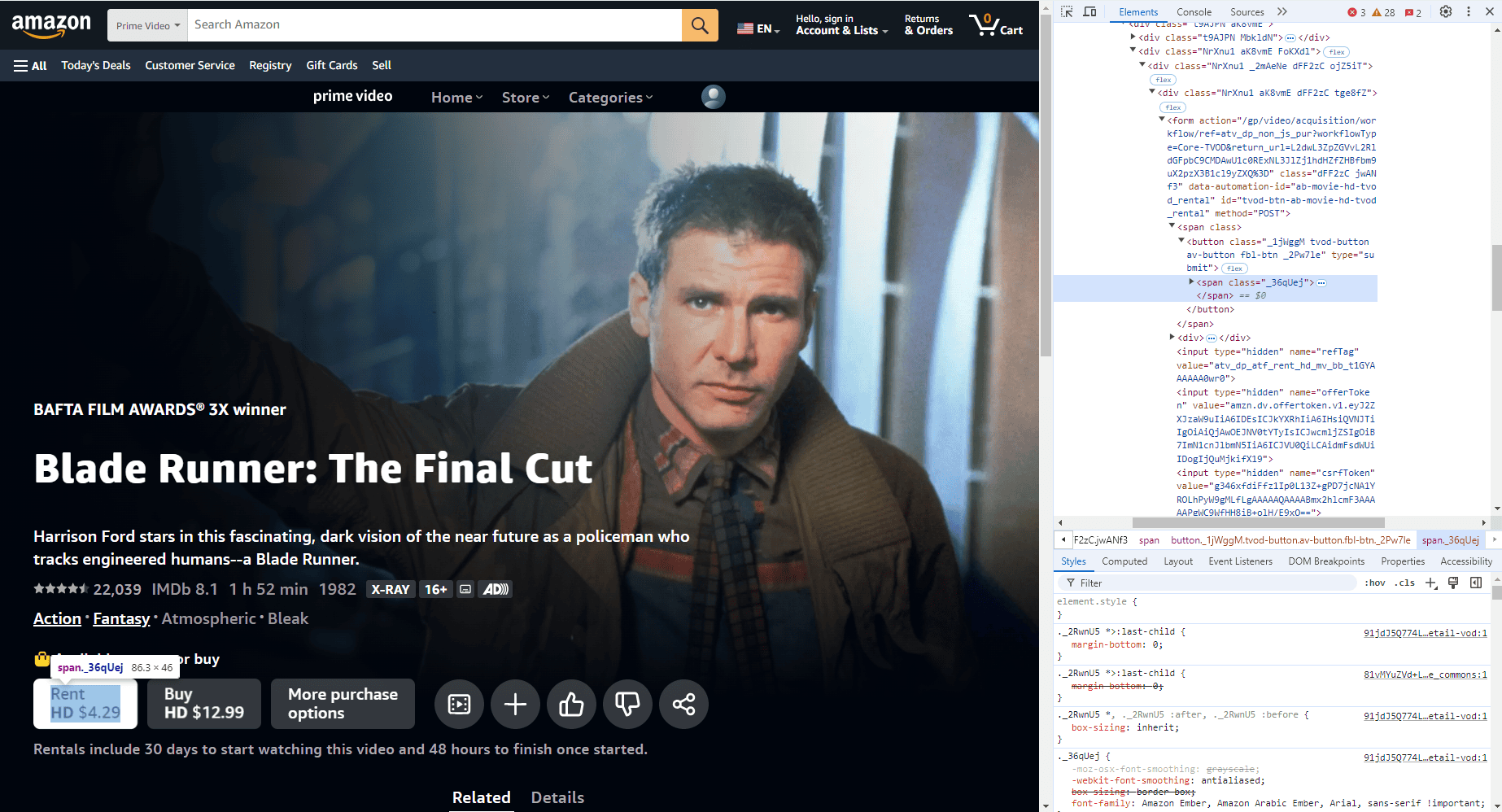The image size is (1502, 812).
Task: Click the subtitles CC badge icon
Action: pos(465,589)
